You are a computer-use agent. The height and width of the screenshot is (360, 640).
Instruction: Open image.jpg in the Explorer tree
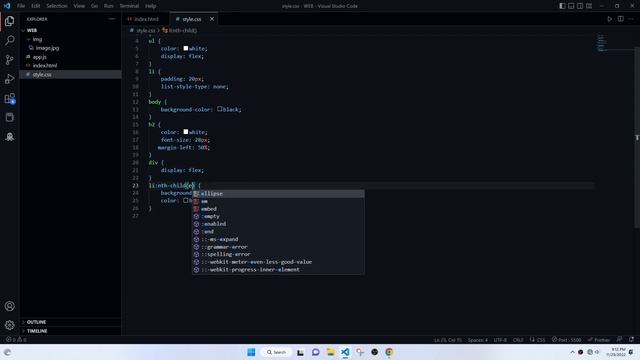click(70, 48)
